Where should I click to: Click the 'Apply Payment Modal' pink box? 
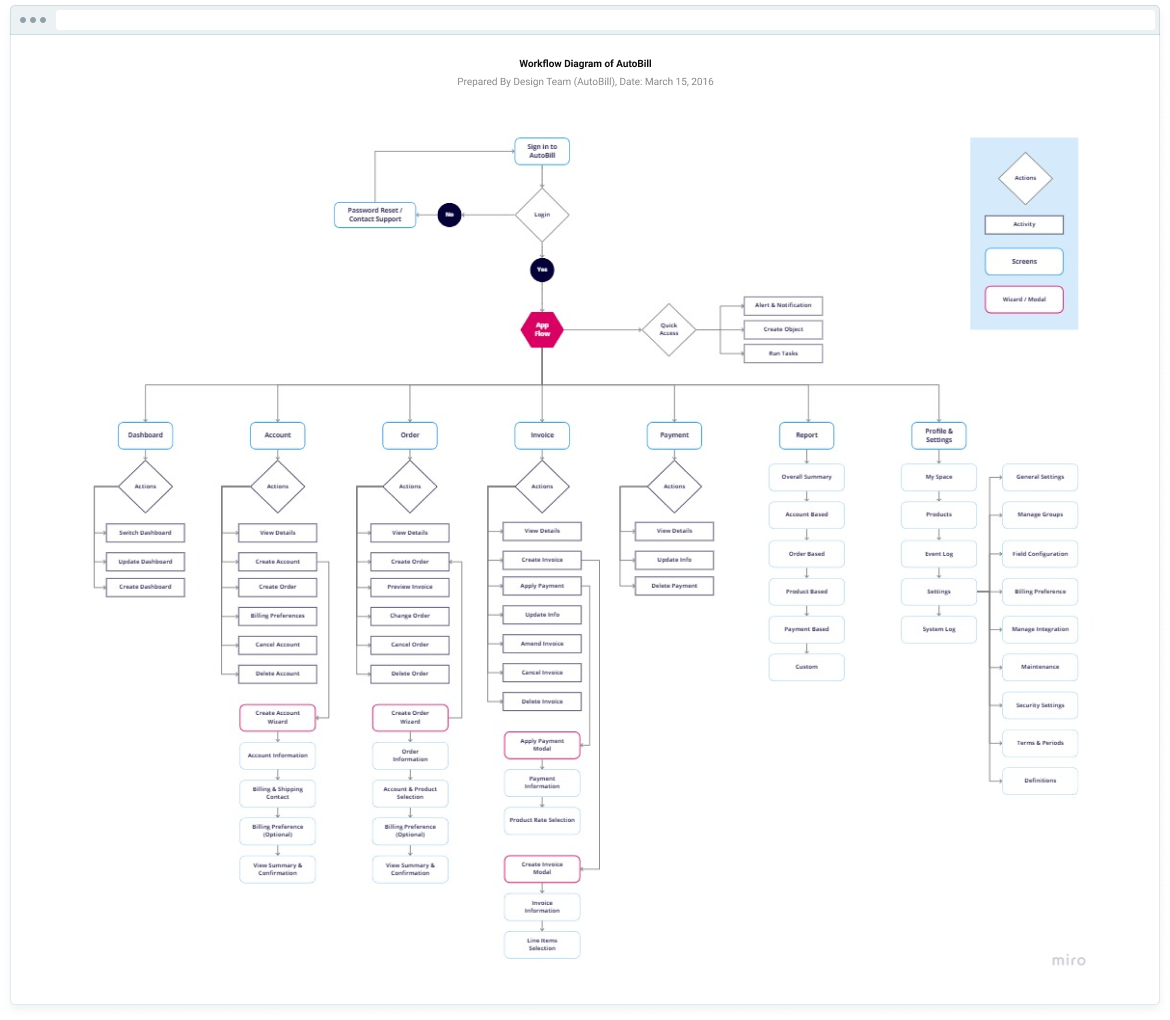coord(542,745)
